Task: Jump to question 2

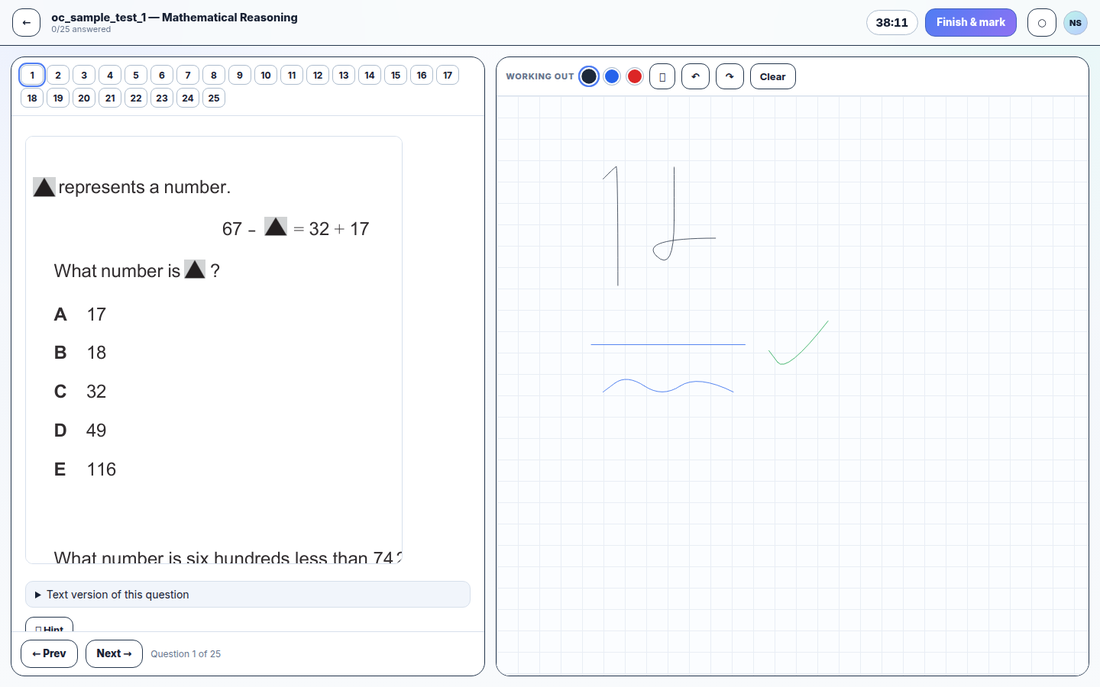Action: click(x=58, y=75)
